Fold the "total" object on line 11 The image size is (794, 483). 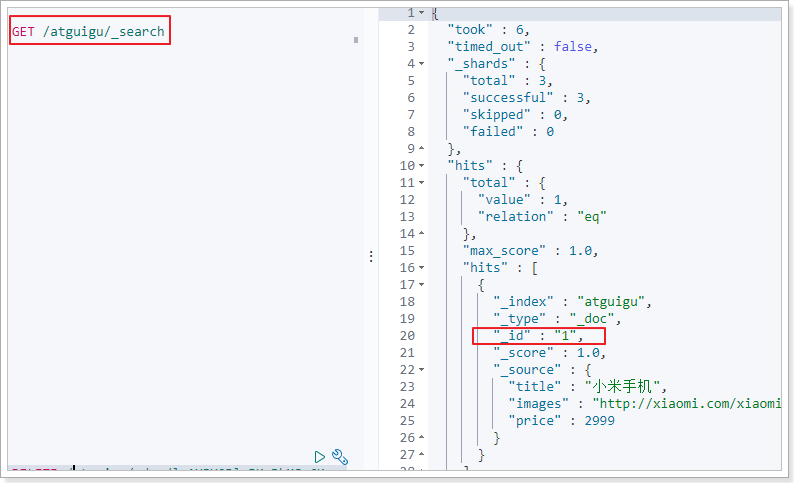421,183
